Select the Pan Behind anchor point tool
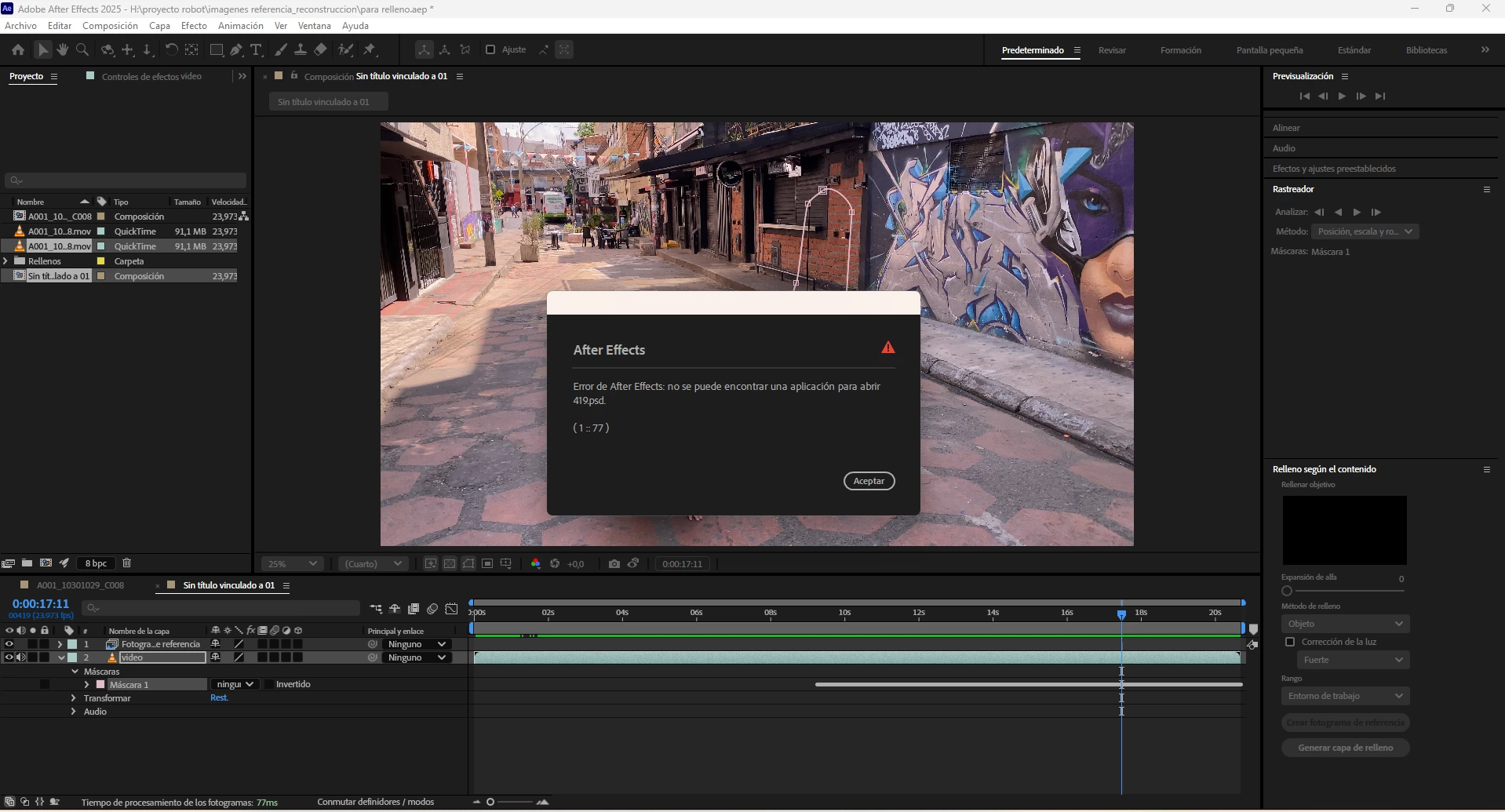Image resolution: width=1505 pixels, height=812 pixels. click(x=191, y=49)
